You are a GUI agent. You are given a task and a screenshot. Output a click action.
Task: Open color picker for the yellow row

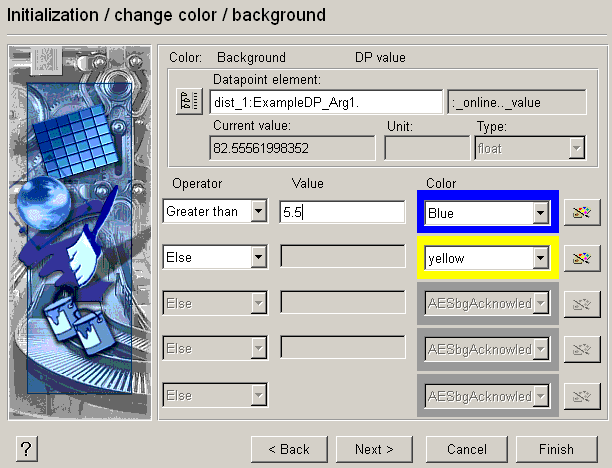(x=579, y=258)
